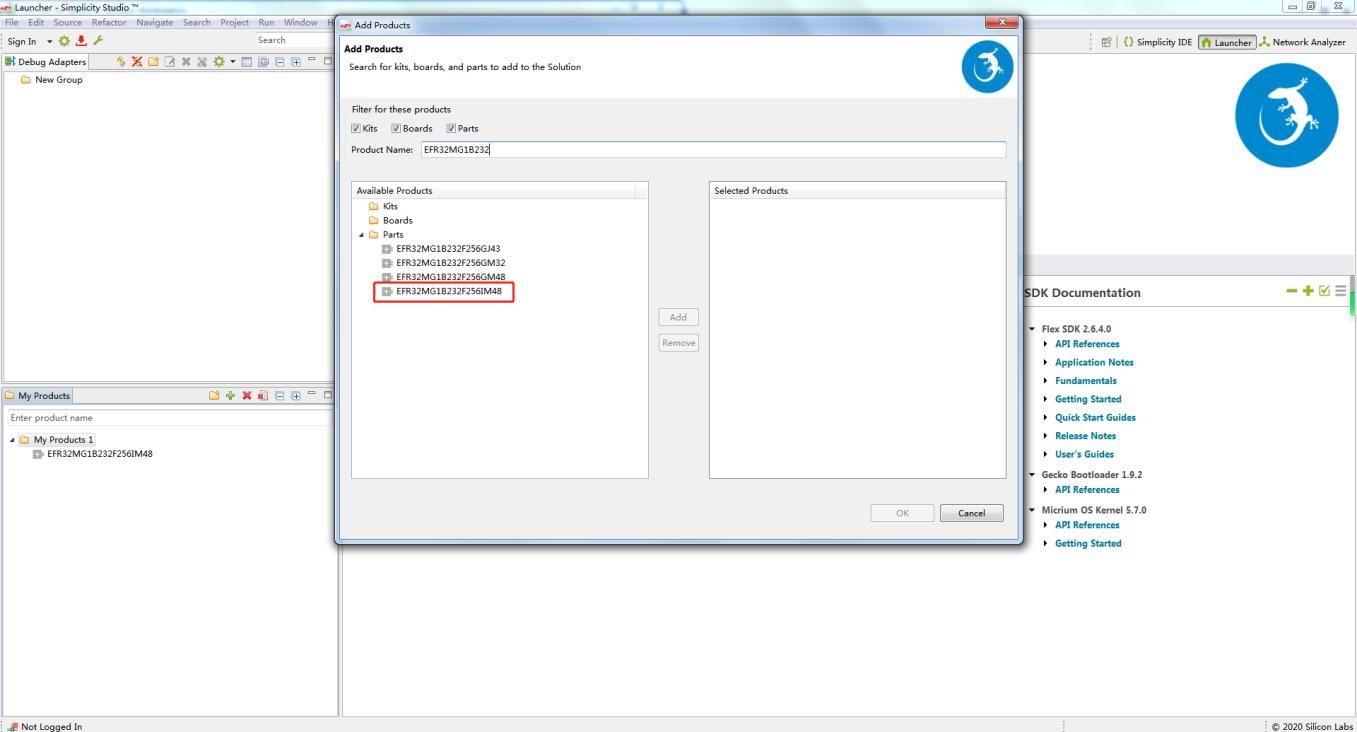Open the Fundamentals documentation link

(x=1086, y=381)
